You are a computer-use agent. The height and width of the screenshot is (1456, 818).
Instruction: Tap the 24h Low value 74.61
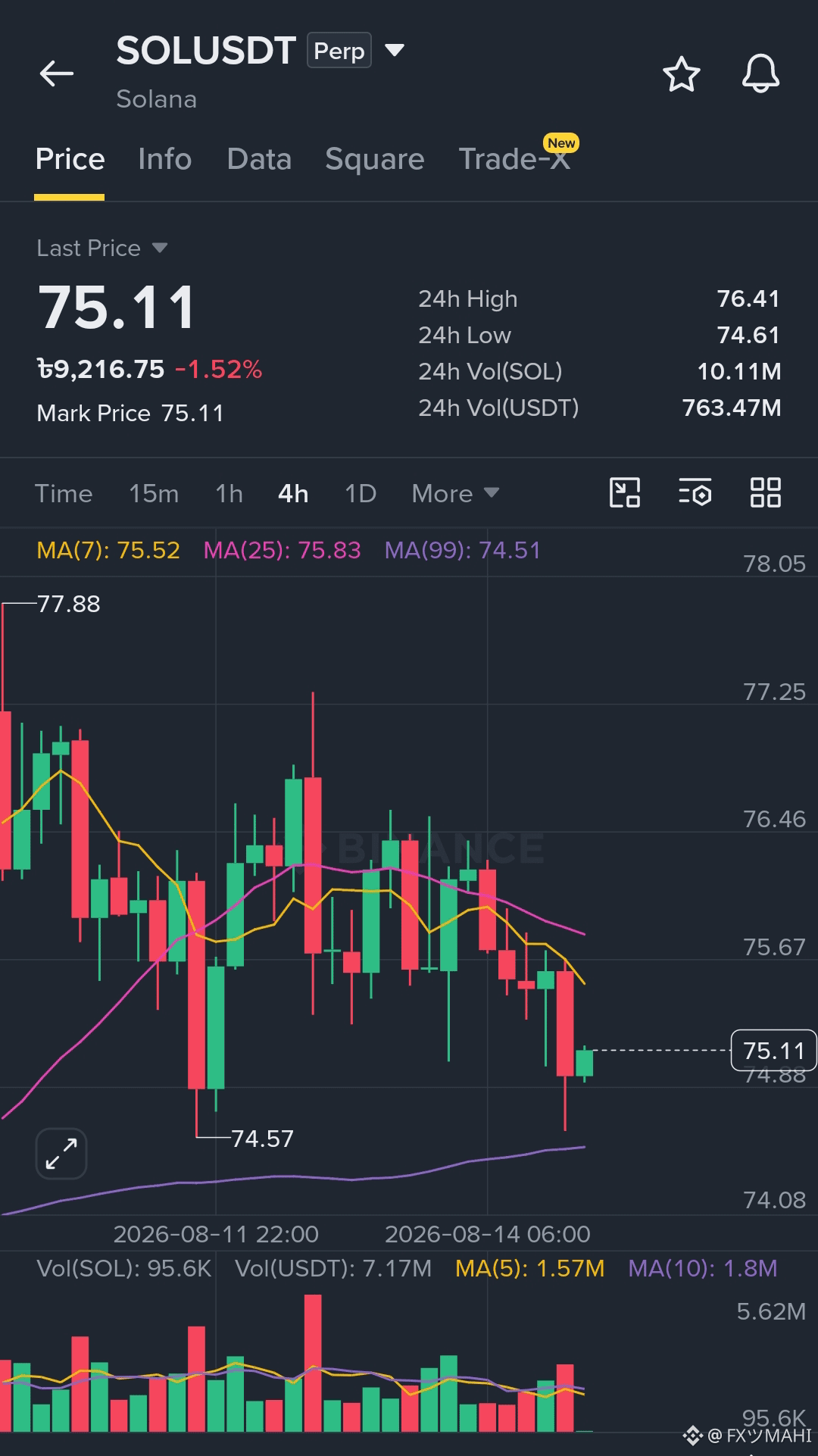tap(748, 335)
